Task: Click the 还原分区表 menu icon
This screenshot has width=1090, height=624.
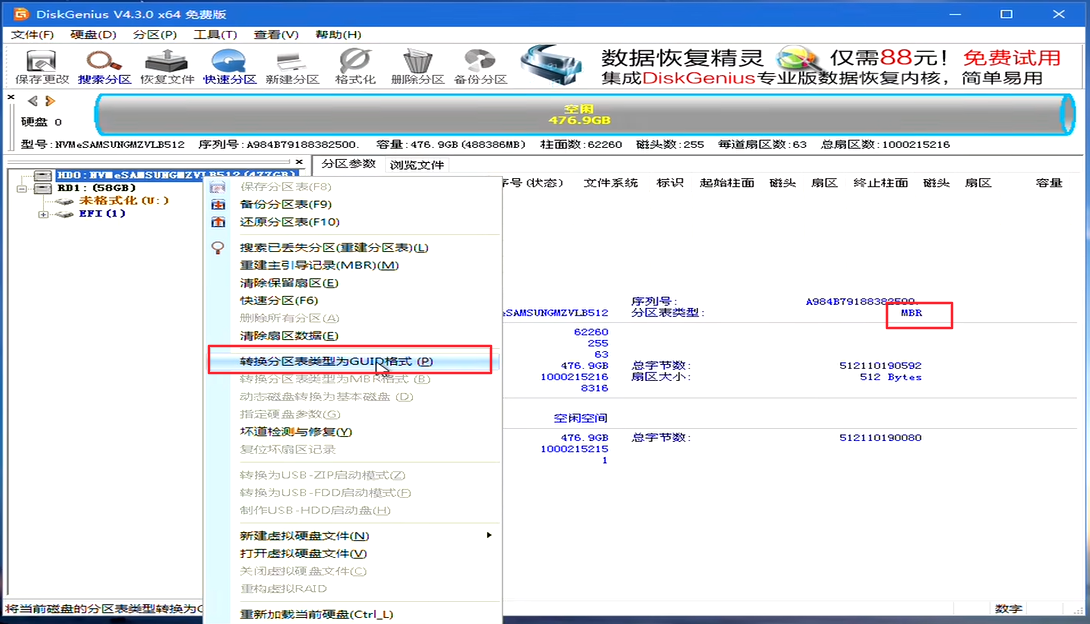Action: click(x=218, y=222)
